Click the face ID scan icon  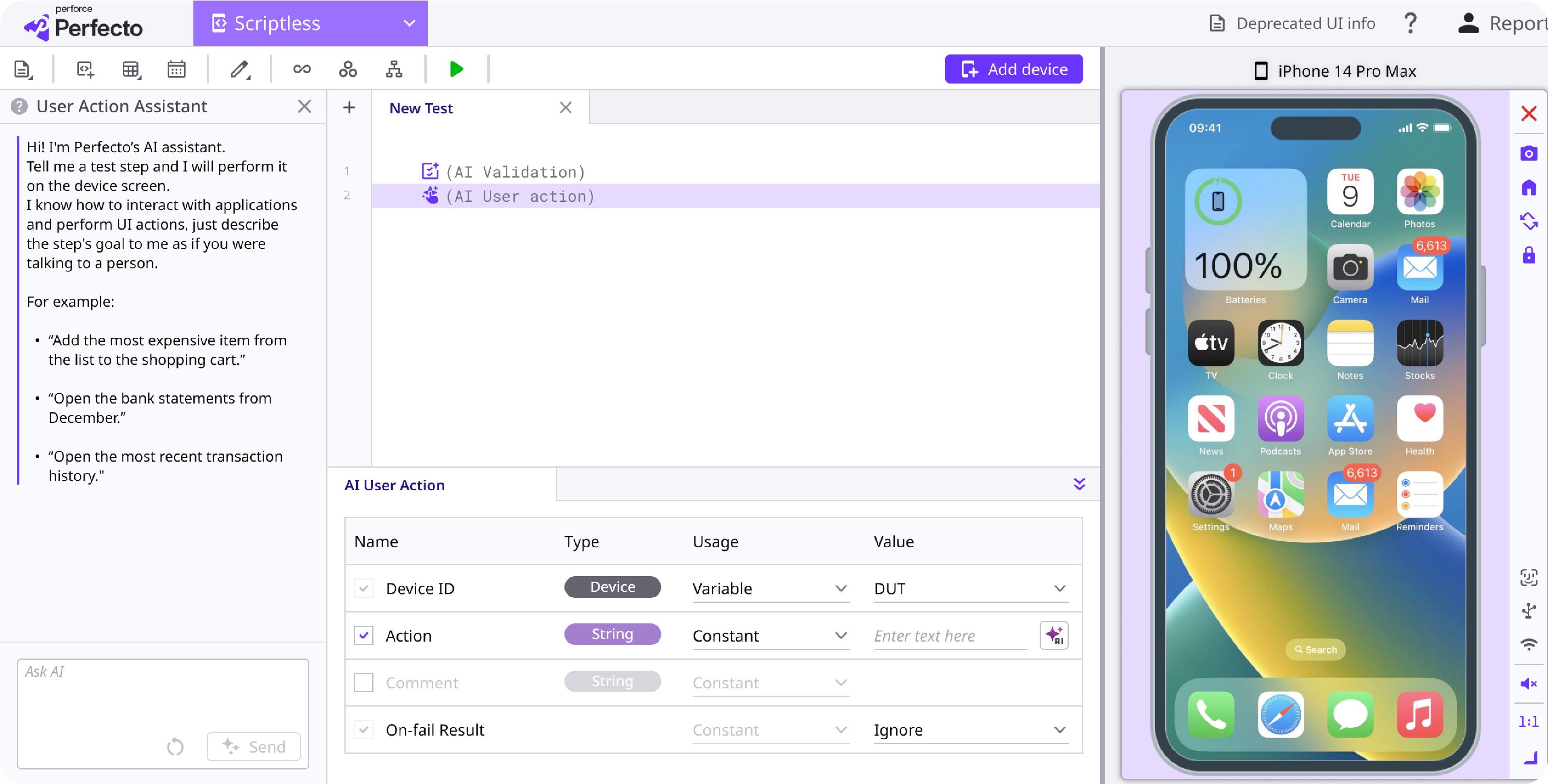1529,577
